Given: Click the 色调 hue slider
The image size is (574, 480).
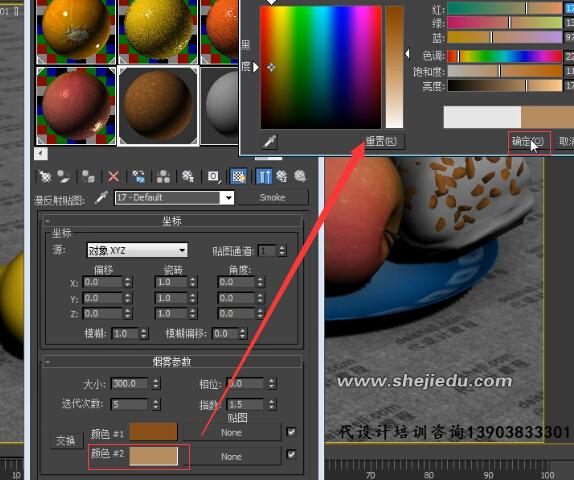Looking at the screenshot, I should (x=505, y=56).
